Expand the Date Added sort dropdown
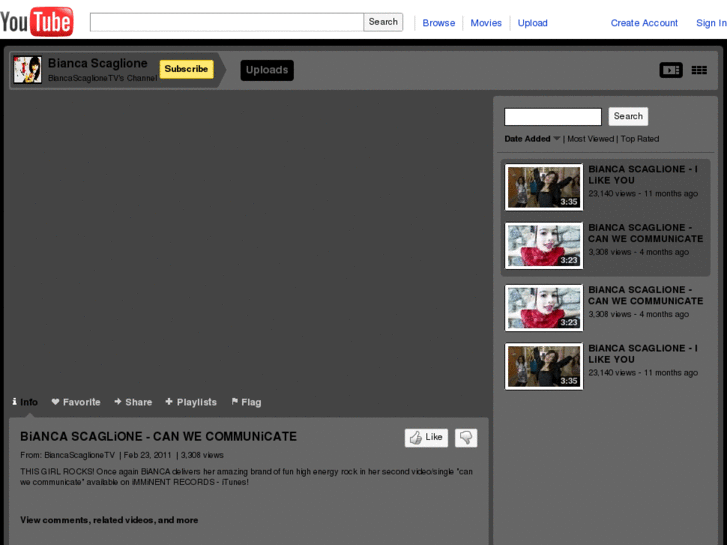The image size is (727, 545). (x=532, y=139)
